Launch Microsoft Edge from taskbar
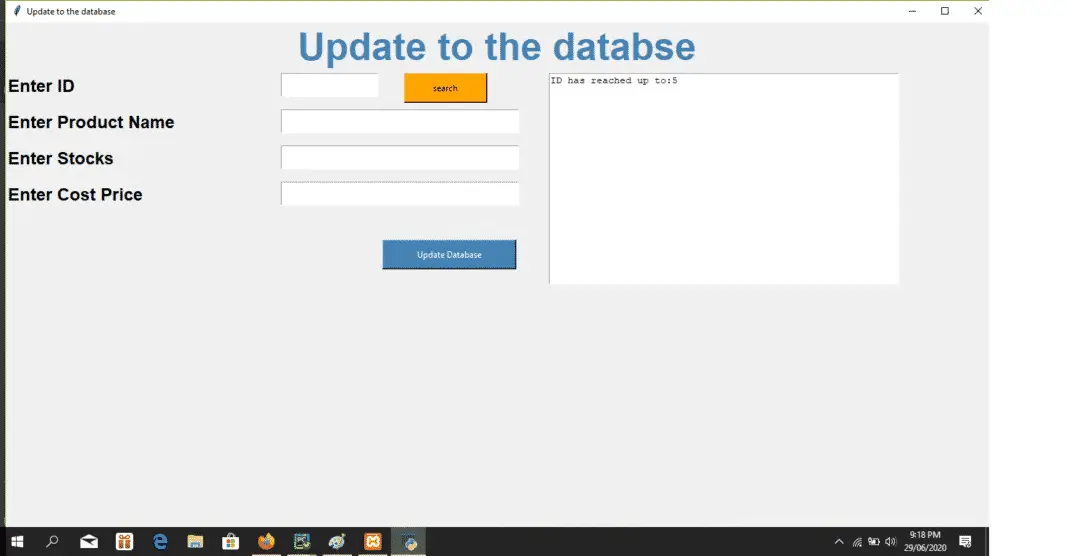The height and width of the screenshot is (556, 1068). pyautogui.click(x=160, y=542)
